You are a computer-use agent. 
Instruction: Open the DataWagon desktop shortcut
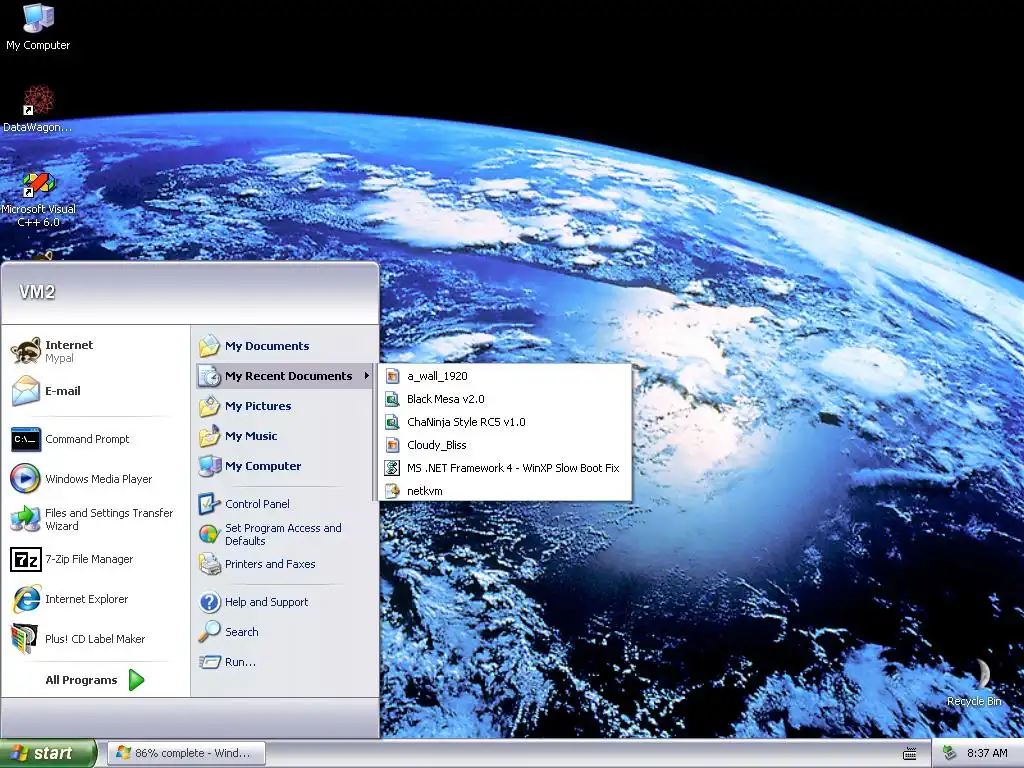pos(38,108)
